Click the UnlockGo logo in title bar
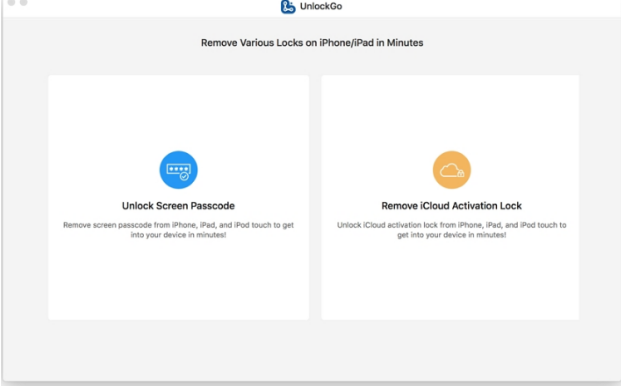Viewport: 621px width, 386px height. pos(288,7)
